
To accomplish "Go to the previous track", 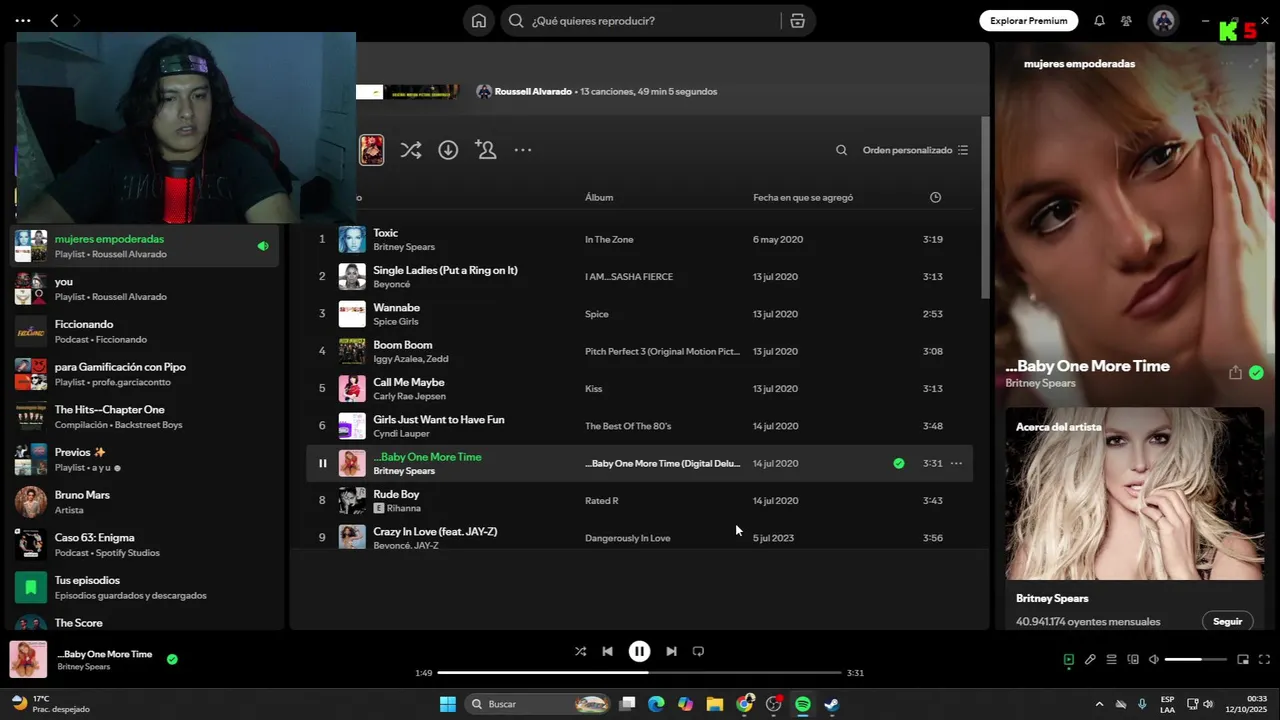I will pyautogui.click(x=607, y=651).
